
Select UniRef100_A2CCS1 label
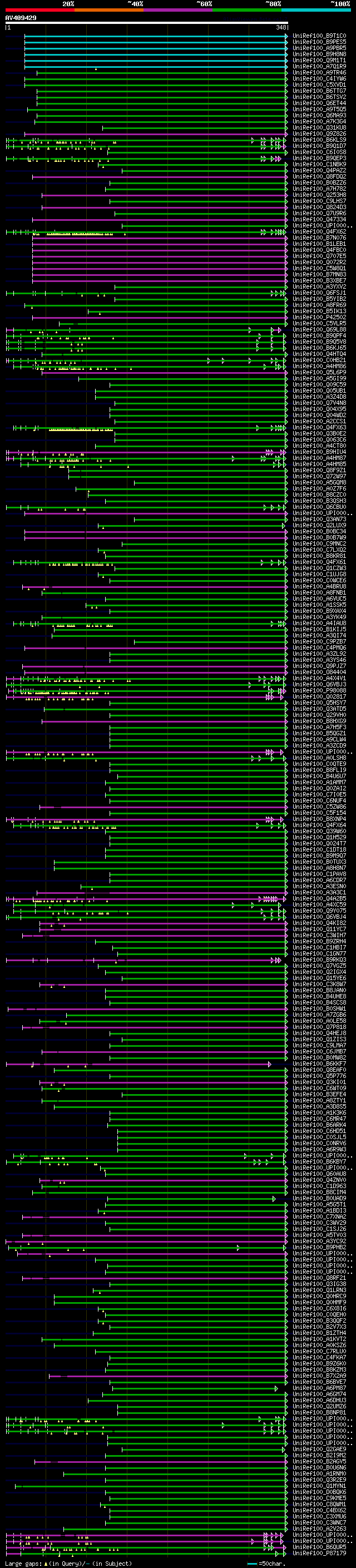319,421
